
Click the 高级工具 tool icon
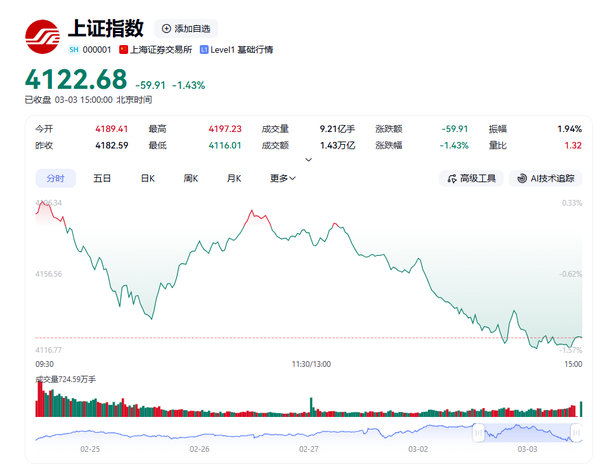click(452, 179)
